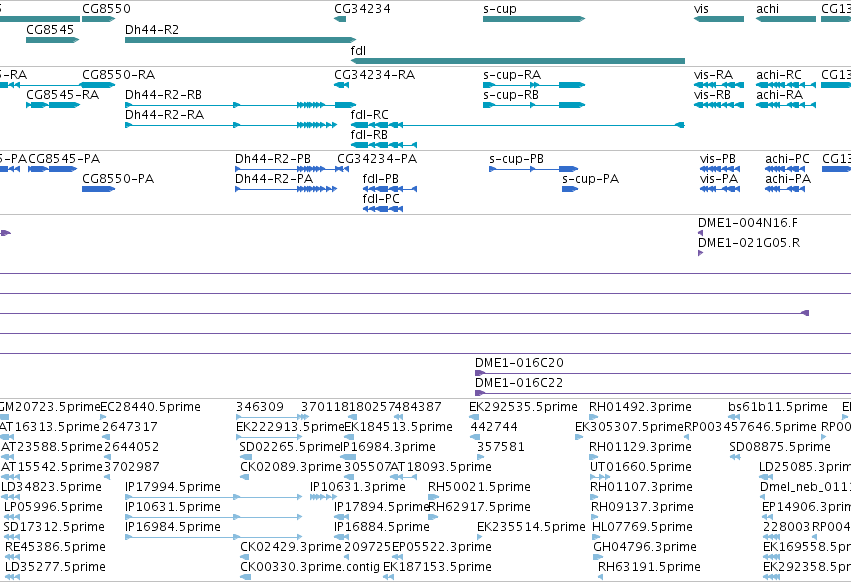Click transcript vis-RA label
Image resolution: width=851 pixels, height=582 pixels.
click(713, 75)
